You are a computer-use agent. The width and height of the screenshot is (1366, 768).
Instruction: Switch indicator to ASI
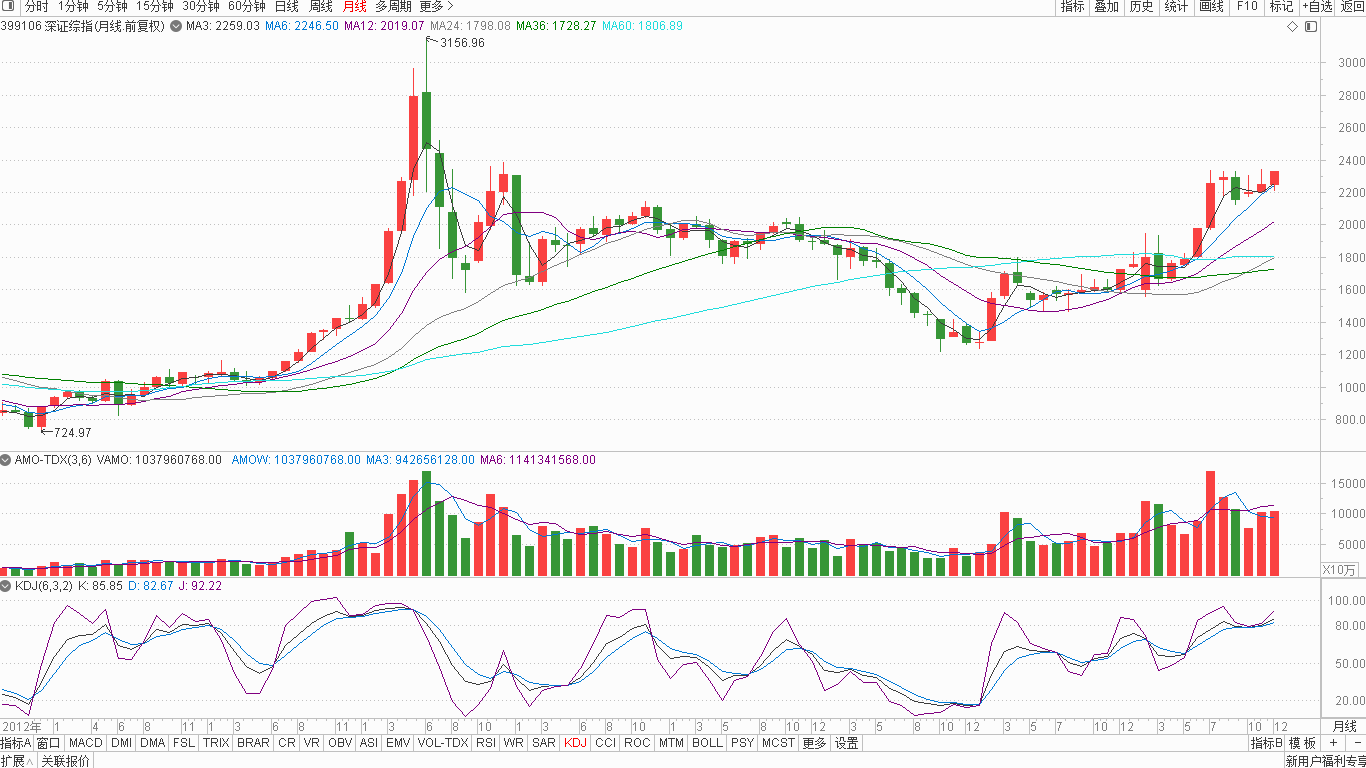coord(369,743)
